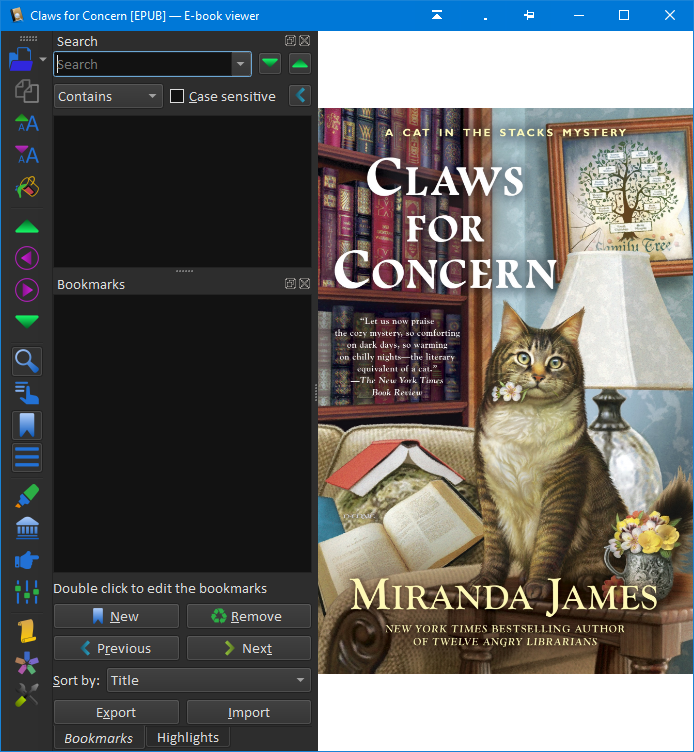Screen dimensions: 694x752
Task: Close the Search panel
Action: click(305, 41)
